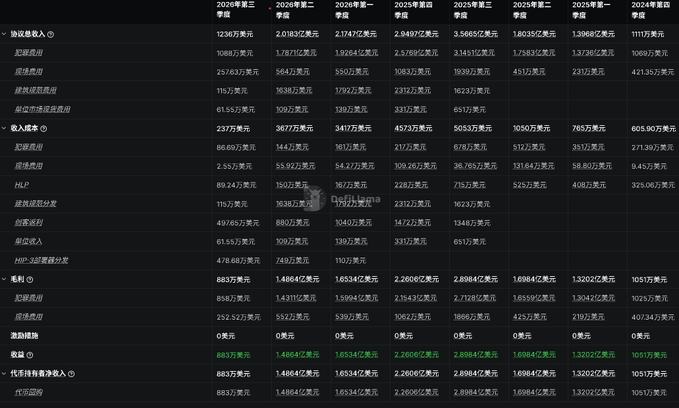Click the 3.5665亿美元 value
The width and height of the screenshot is (679, 408).
pos(475,34)
